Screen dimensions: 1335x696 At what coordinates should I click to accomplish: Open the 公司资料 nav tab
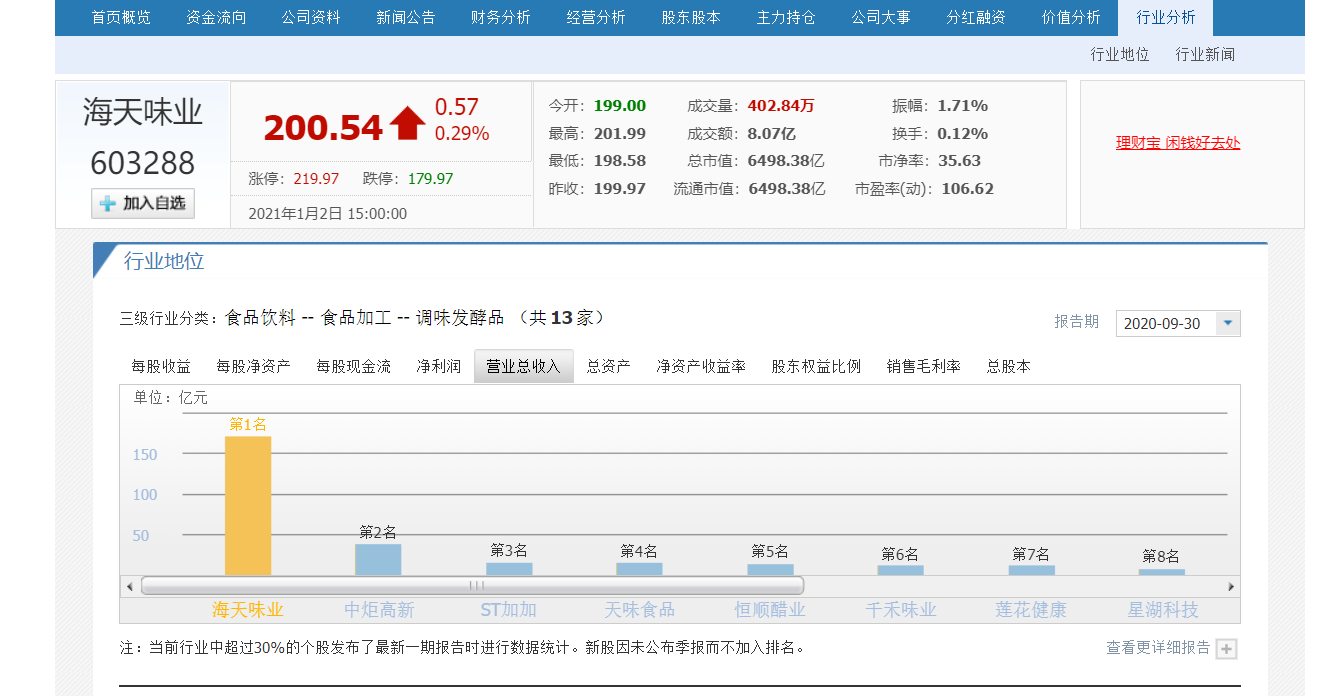pos(311,18)
